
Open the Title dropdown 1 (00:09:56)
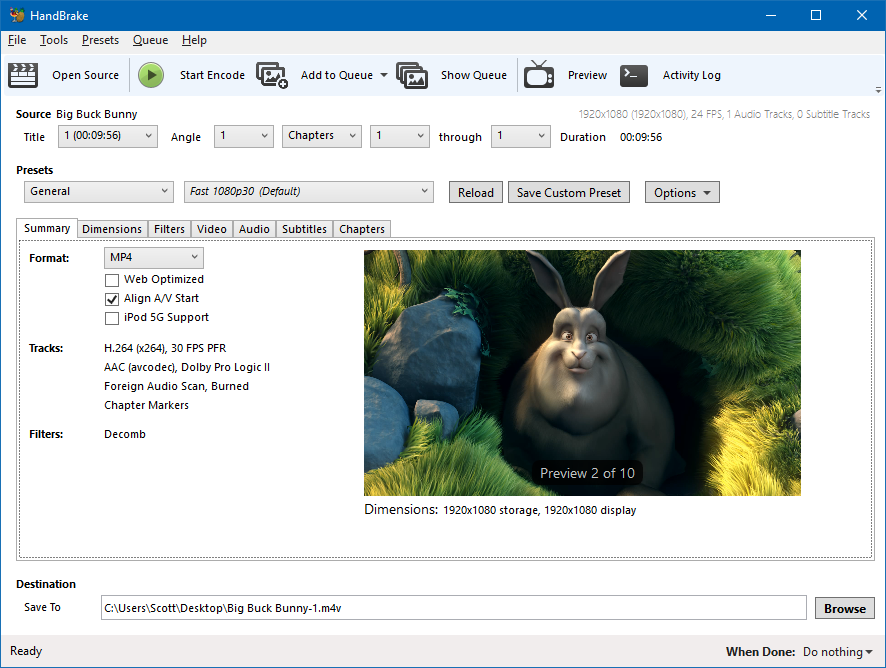coord(108,136)
